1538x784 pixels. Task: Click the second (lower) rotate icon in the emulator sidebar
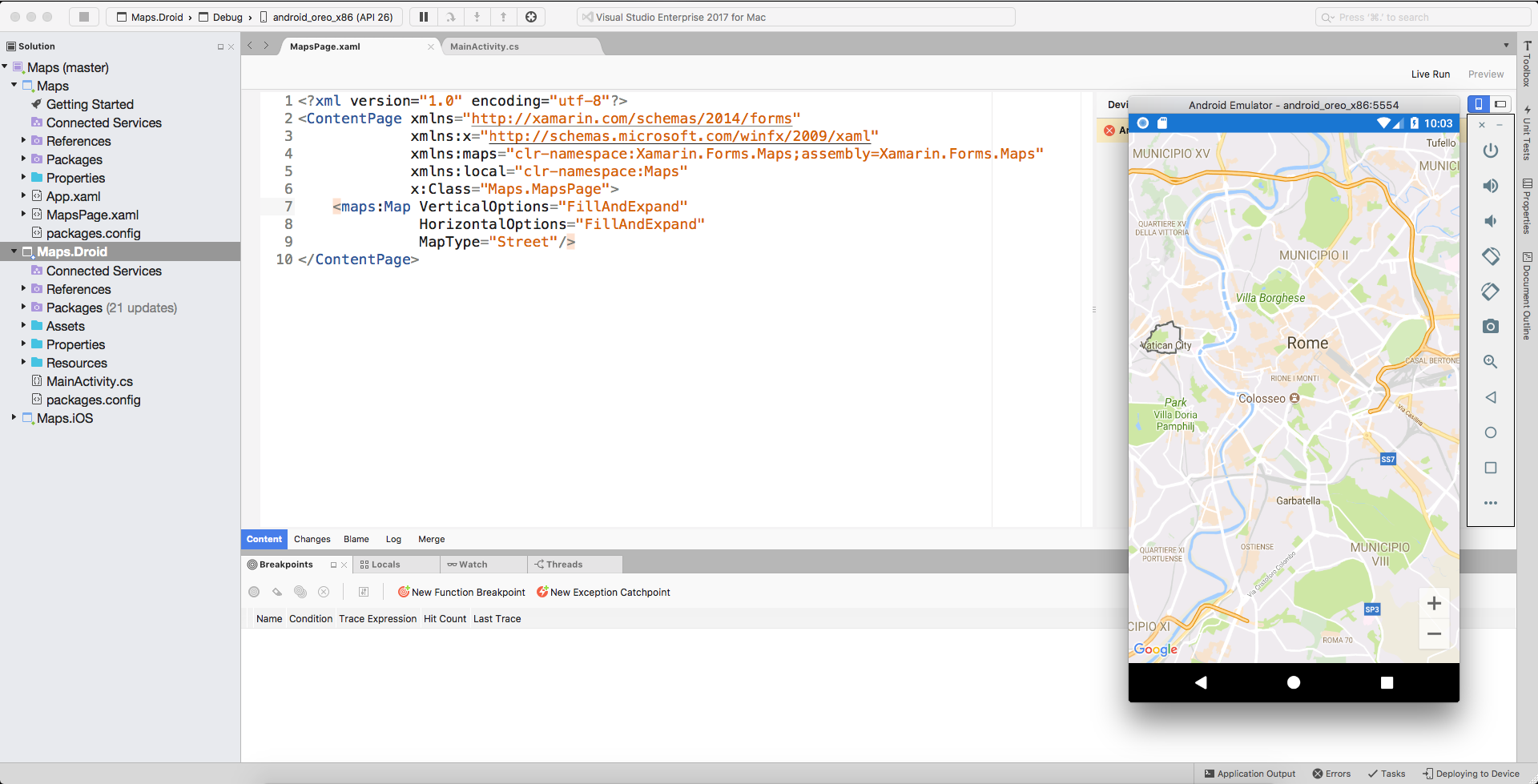[1490, 291]
